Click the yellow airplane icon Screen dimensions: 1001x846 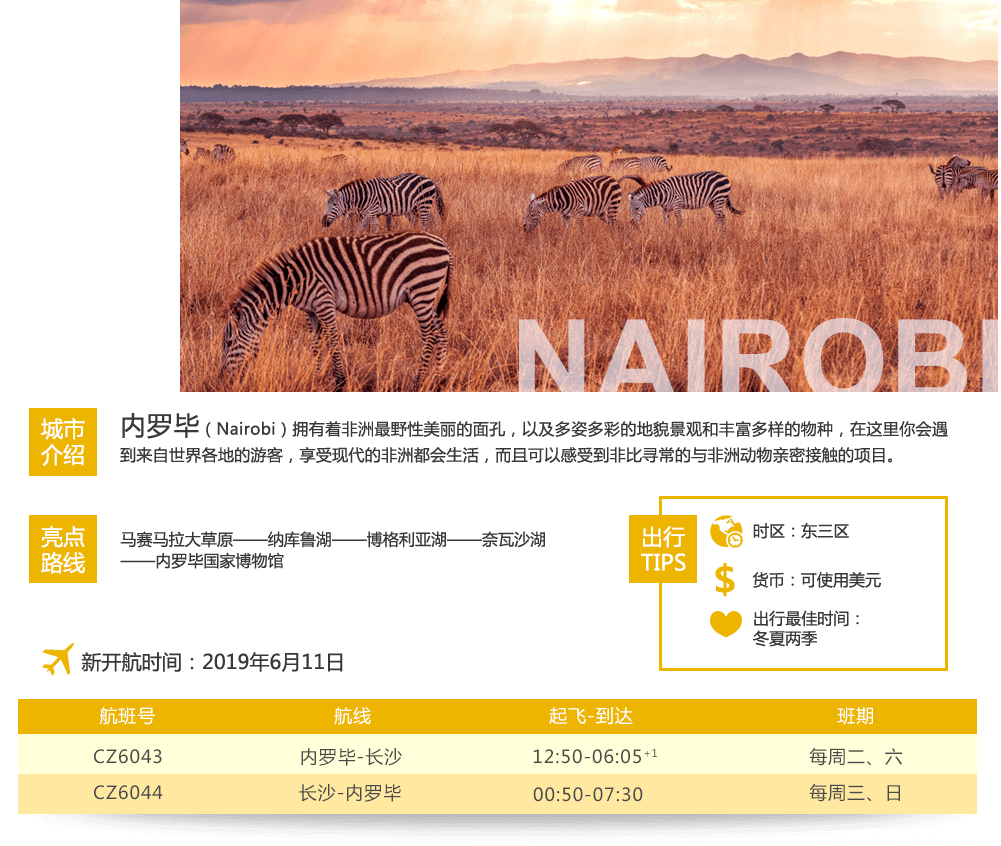57,659
